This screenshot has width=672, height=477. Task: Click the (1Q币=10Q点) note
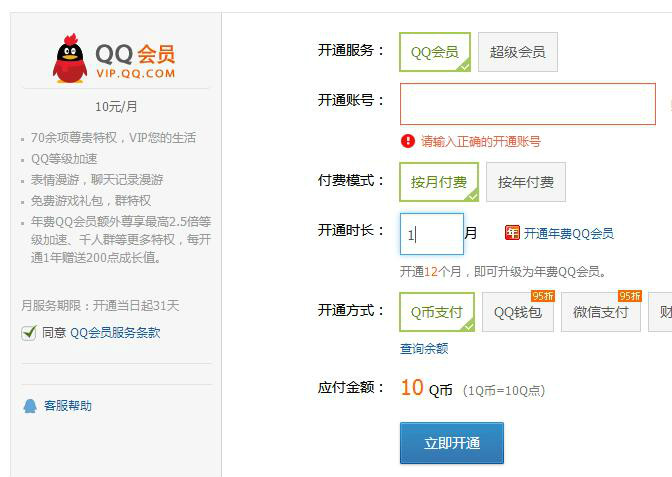[504, 390]
